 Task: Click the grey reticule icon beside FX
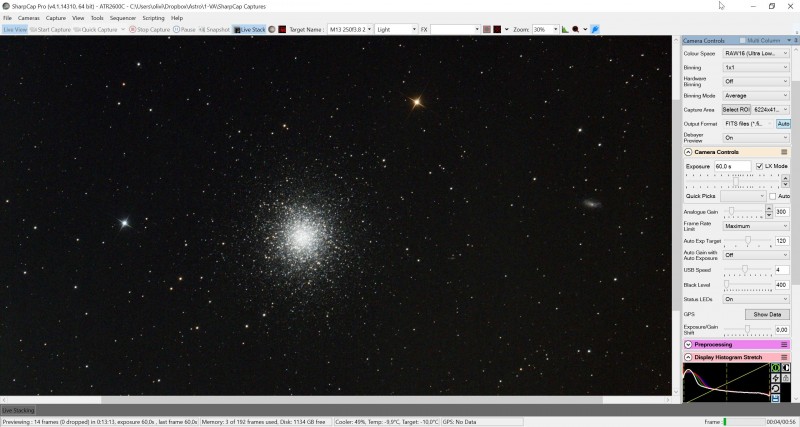click(487, 30)
